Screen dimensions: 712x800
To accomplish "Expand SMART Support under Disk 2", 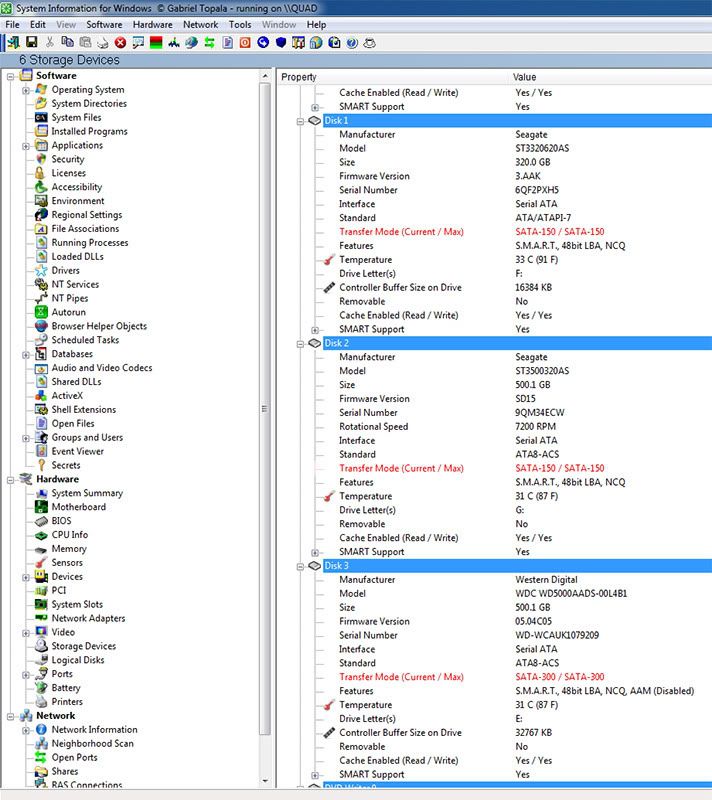I will [x=315, y=552].
